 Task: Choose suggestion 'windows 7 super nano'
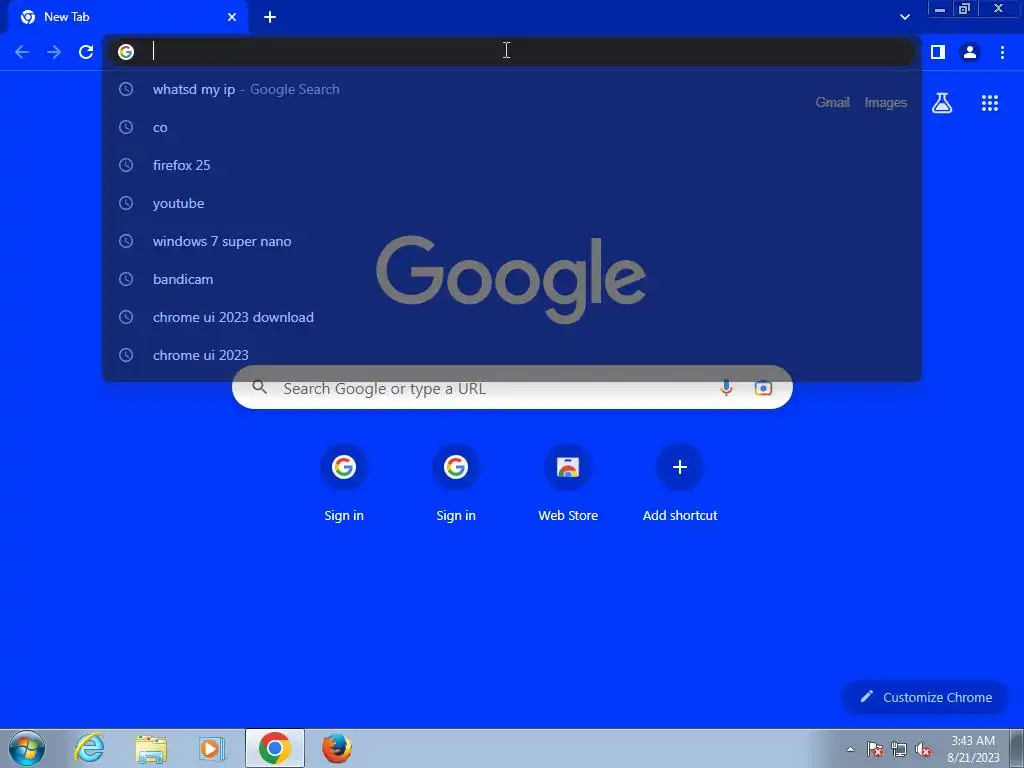click(x=512, y=241)
